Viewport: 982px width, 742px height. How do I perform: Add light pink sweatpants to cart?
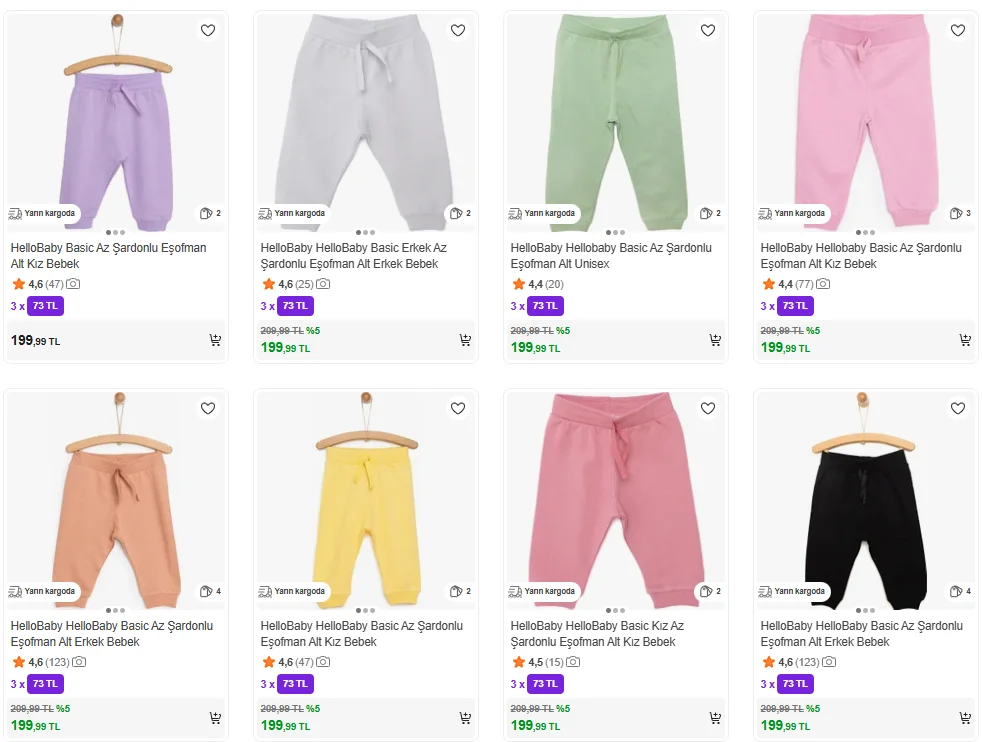pos(965,340)
